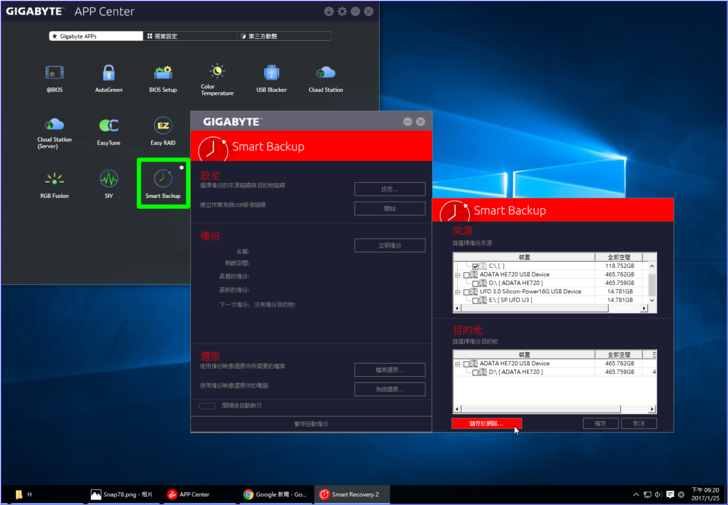Open the EasyTune app
The image size is (728, 505).
[x=108, y=128]
